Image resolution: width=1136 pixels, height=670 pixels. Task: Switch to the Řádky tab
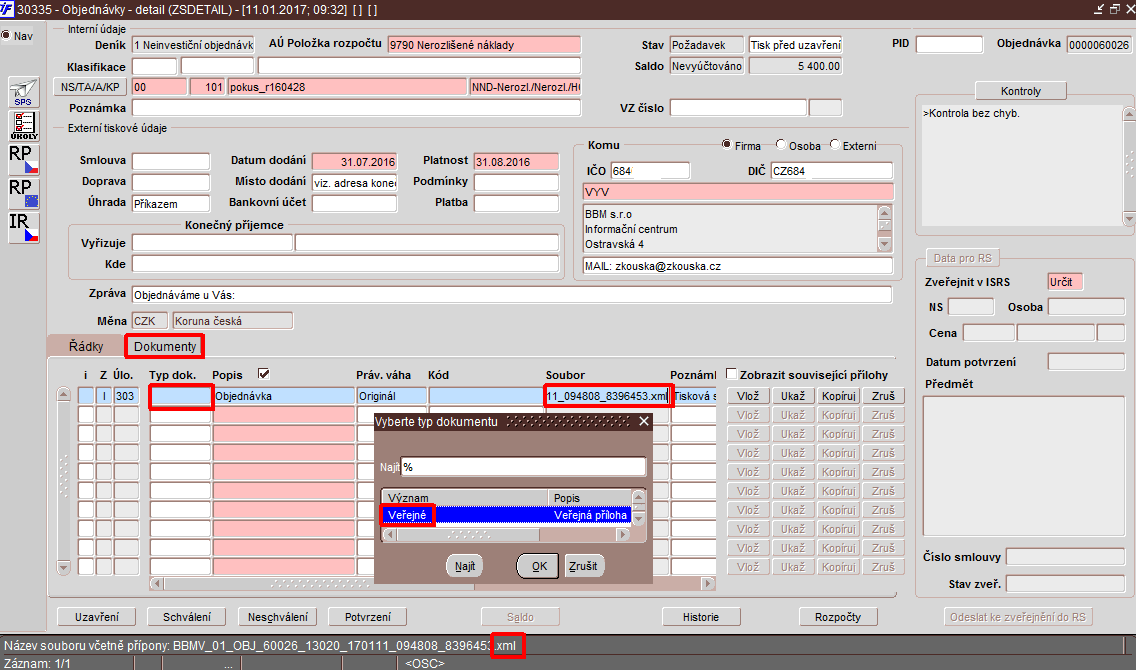[86, 346]
